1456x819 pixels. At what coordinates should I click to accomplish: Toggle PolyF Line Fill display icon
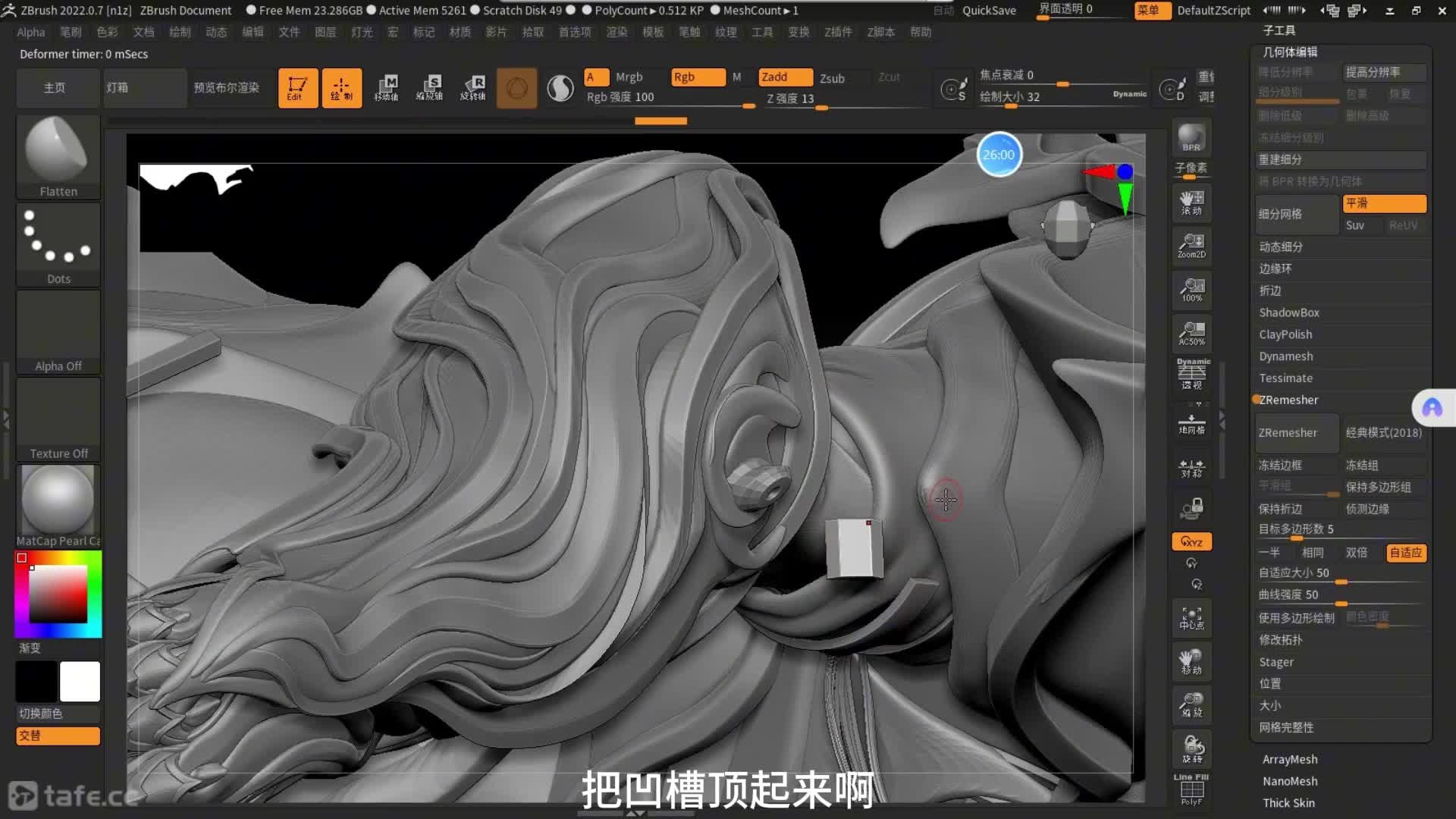click(1191, 790)
